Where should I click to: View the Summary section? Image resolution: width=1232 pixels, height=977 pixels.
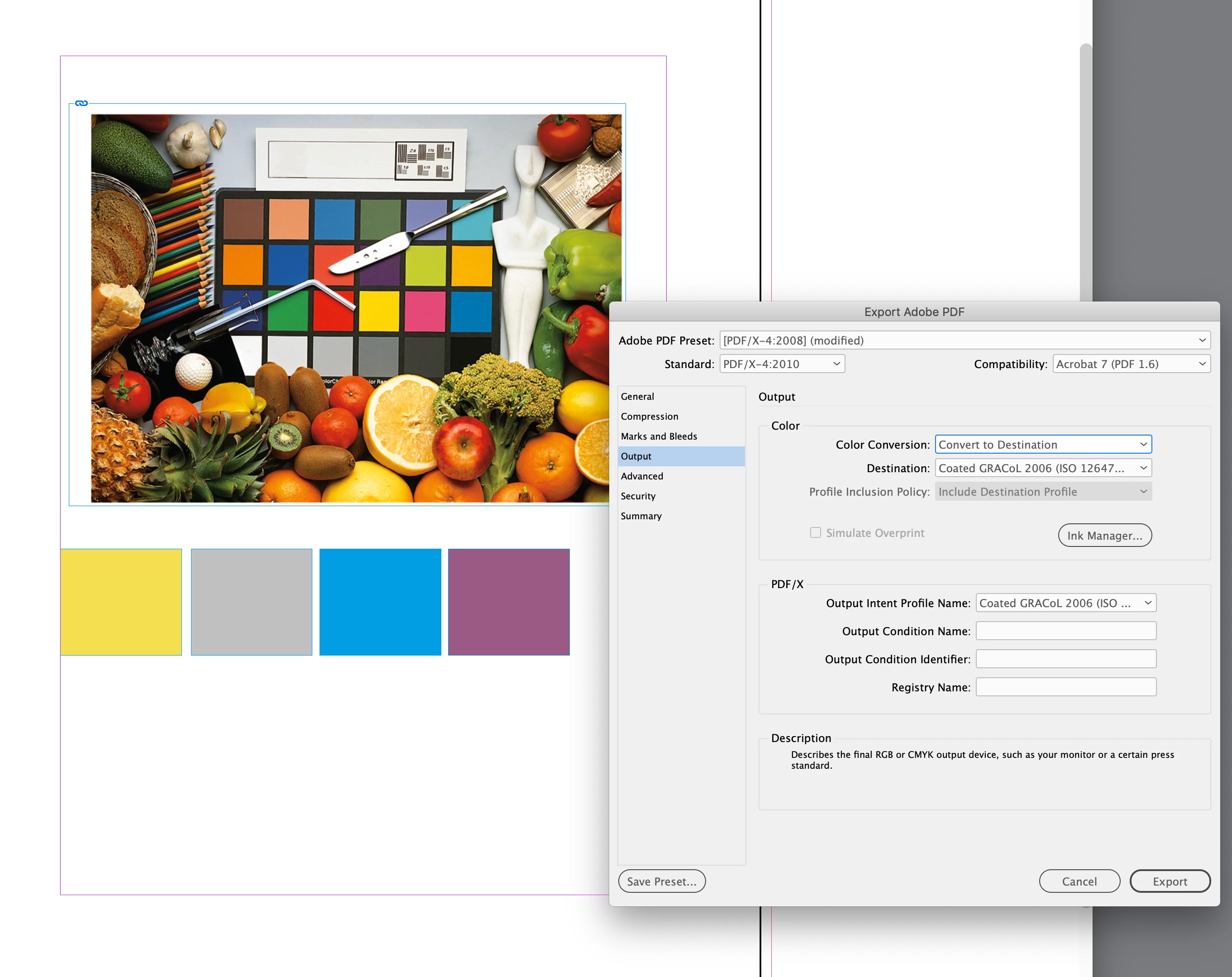640,516
